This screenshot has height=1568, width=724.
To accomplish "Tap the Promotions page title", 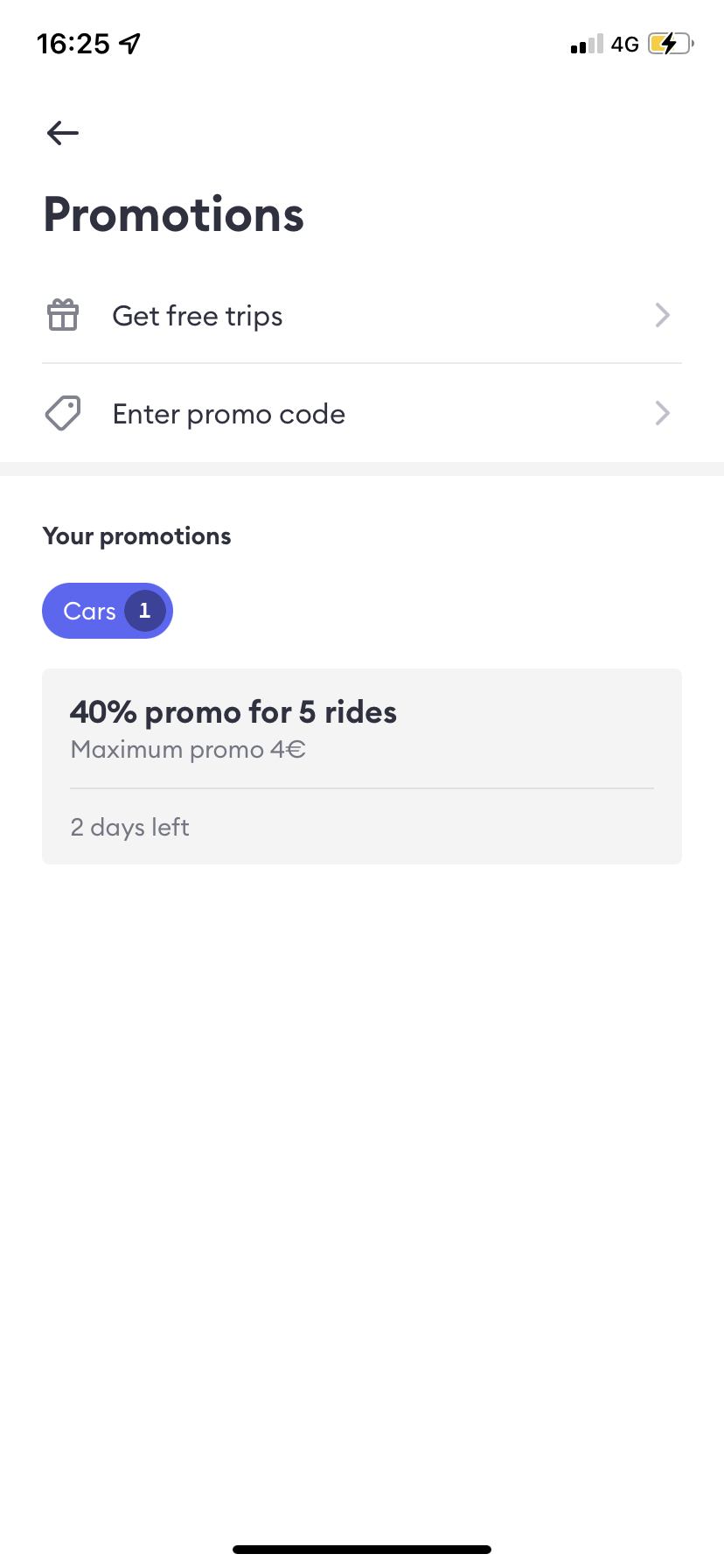I will pyautogui.click(x=174, y=215).
